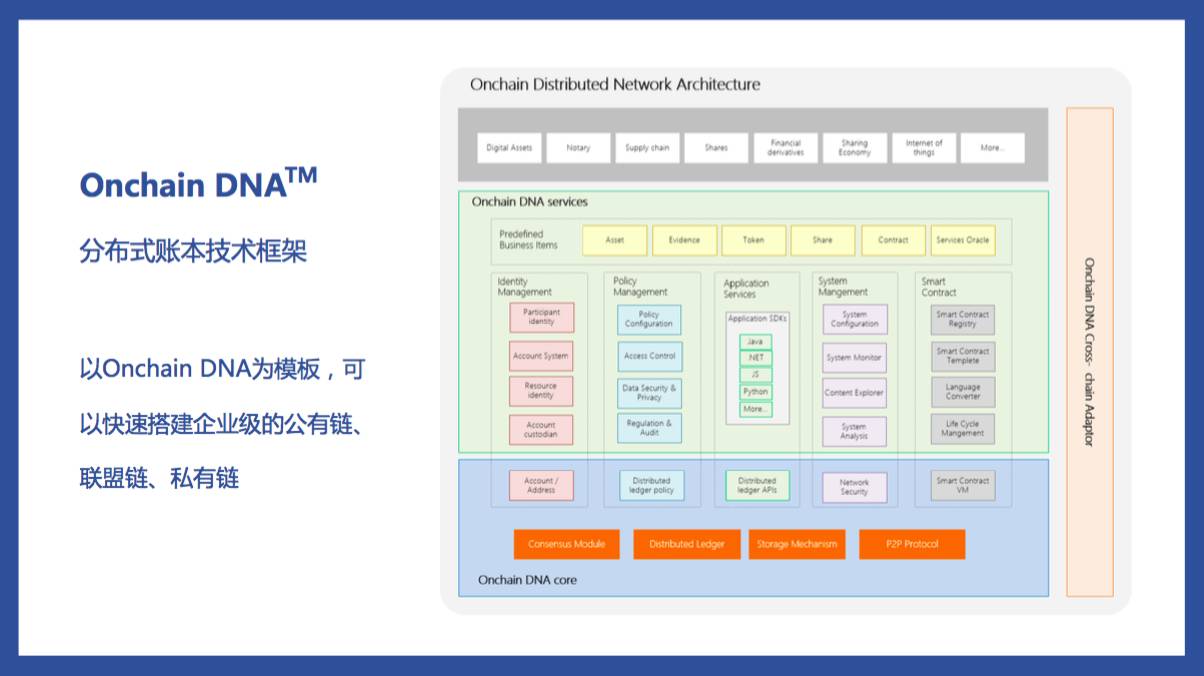Click the '以Onchain DNA为模板，可' text line
Screen dimensions: 1204x676
222,369
